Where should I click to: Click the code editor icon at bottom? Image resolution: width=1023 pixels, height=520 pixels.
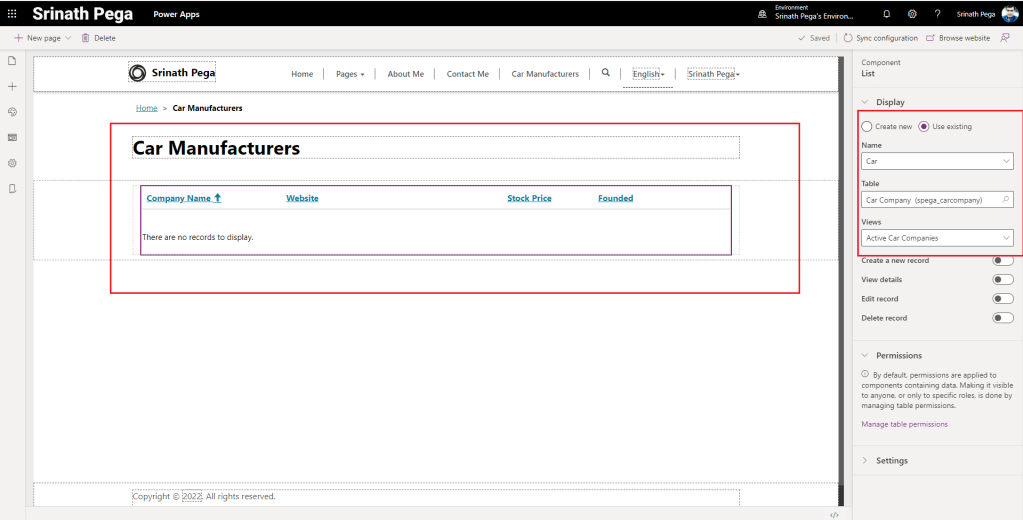[x=834, y=514]
